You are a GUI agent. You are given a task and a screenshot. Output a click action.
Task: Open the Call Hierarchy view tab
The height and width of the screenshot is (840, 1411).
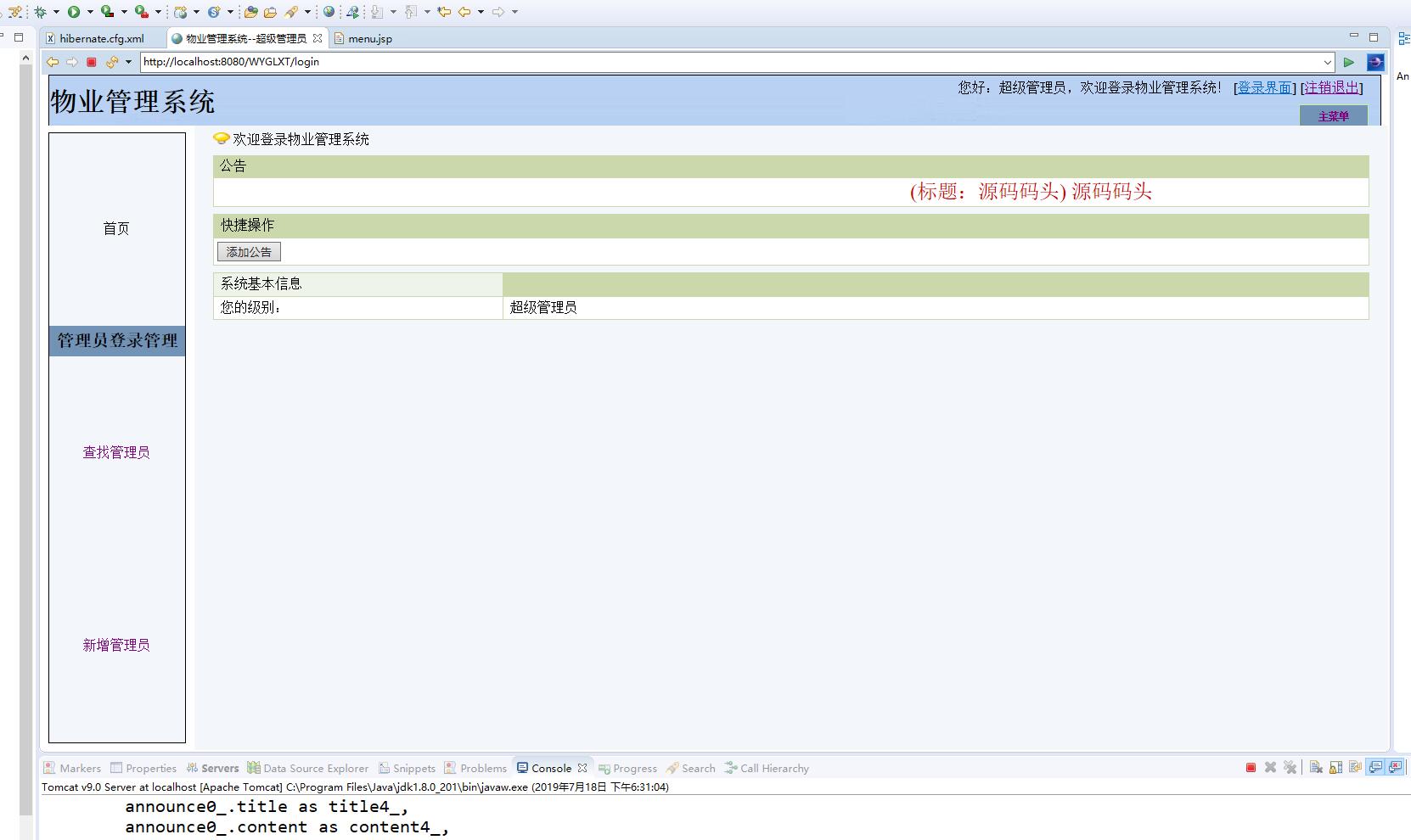(x=767, y=768)
